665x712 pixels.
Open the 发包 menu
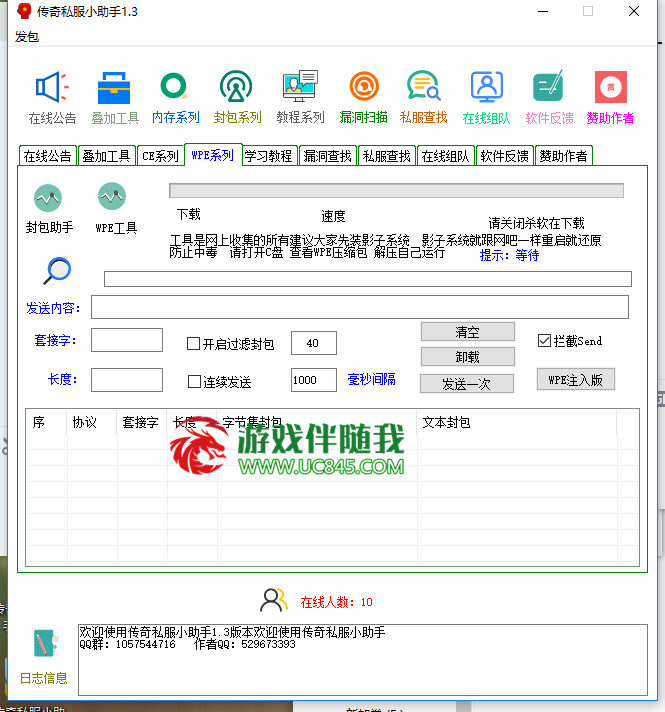click(27, 37)
